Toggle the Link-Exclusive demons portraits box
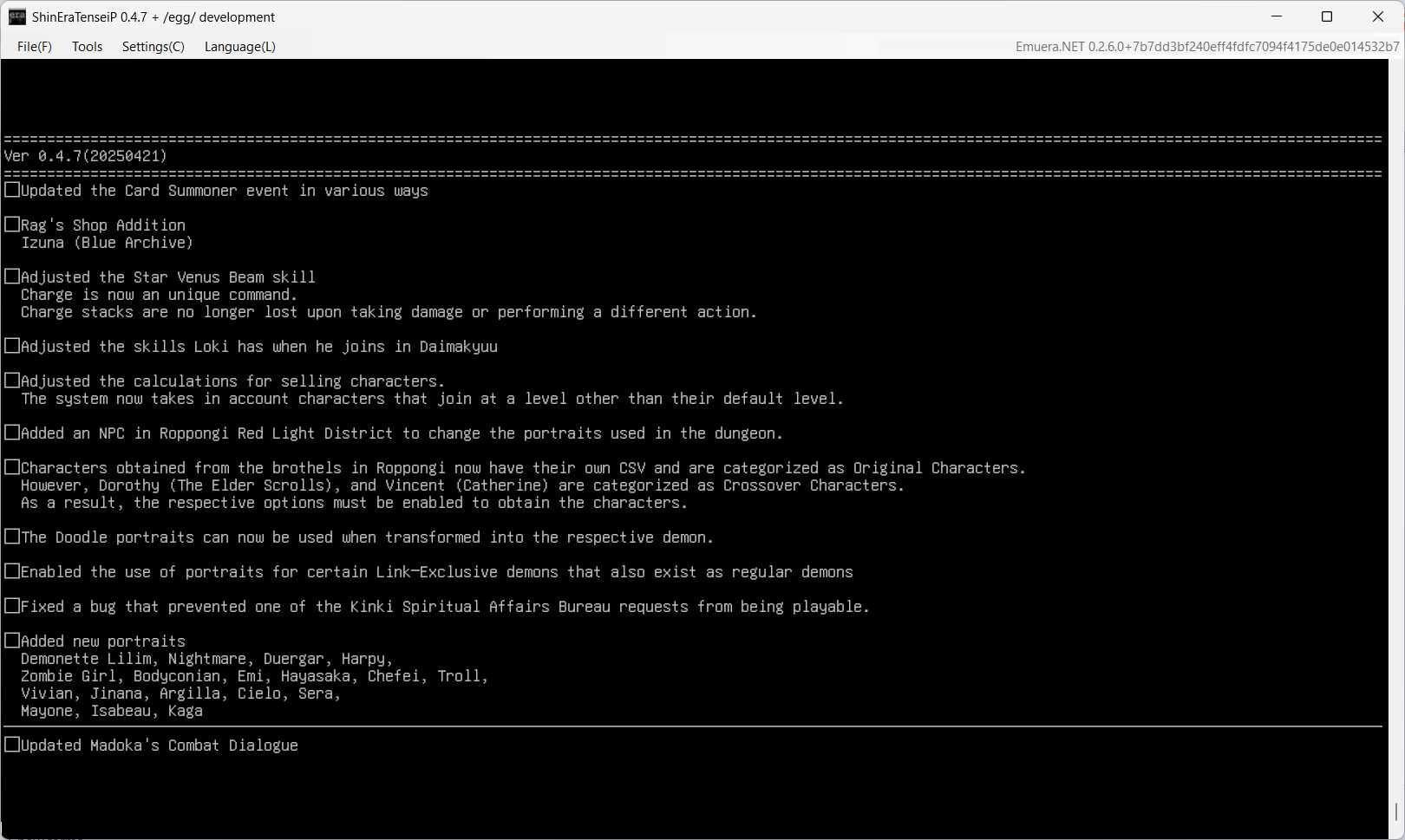The image size is (1405, 840). coord(12,571)
